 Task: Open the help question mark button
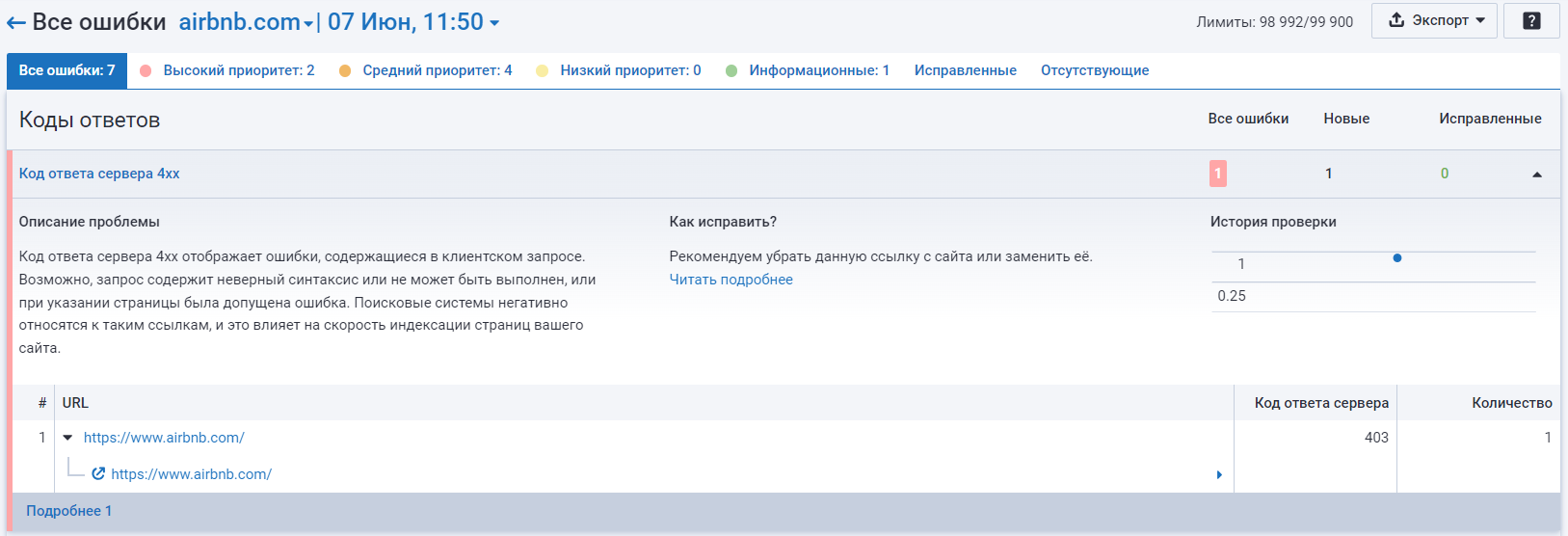pyautogui.click(x=1531, y=21)
